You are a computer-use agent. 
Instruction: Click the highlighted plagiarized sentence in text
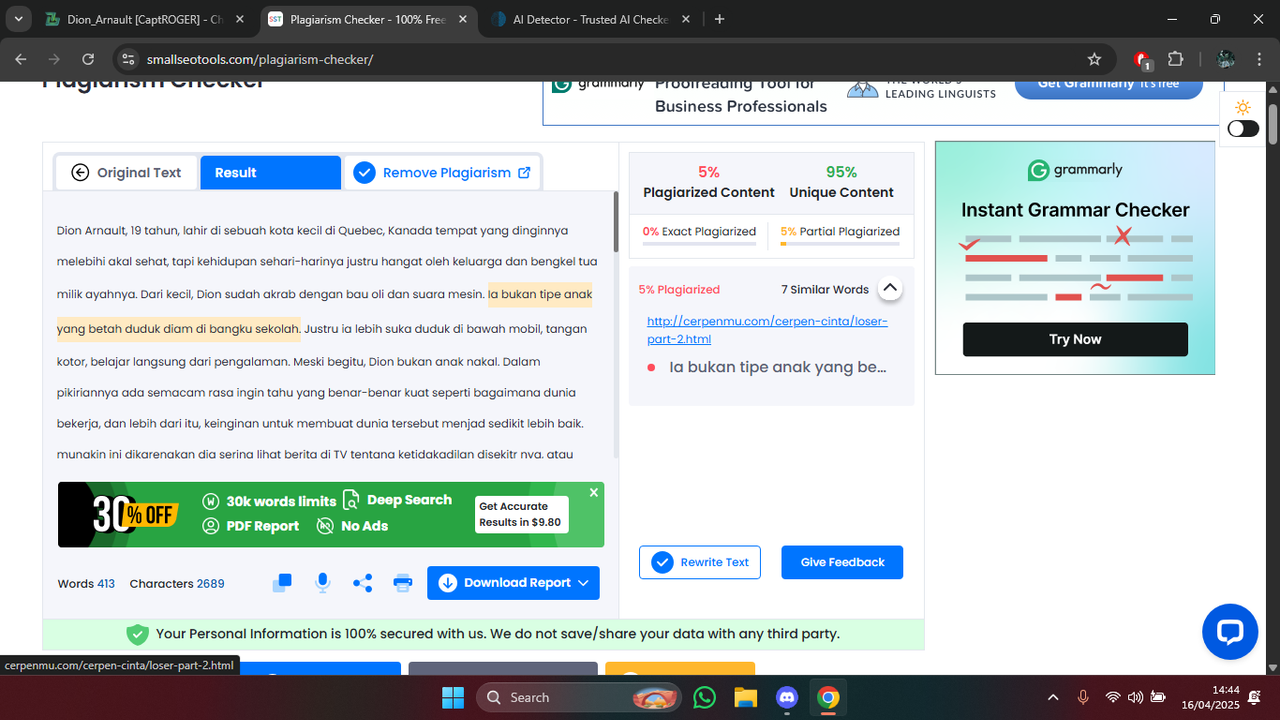point(325,311)
